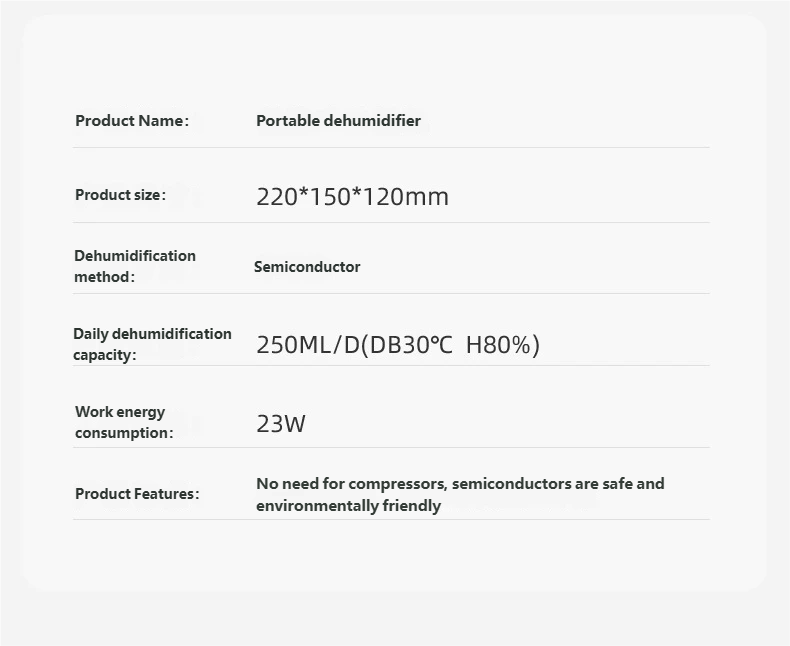This screenshot has width=790, height=646.
Task: Click the "Work energy consumption:" label
Action: (123, 422)
